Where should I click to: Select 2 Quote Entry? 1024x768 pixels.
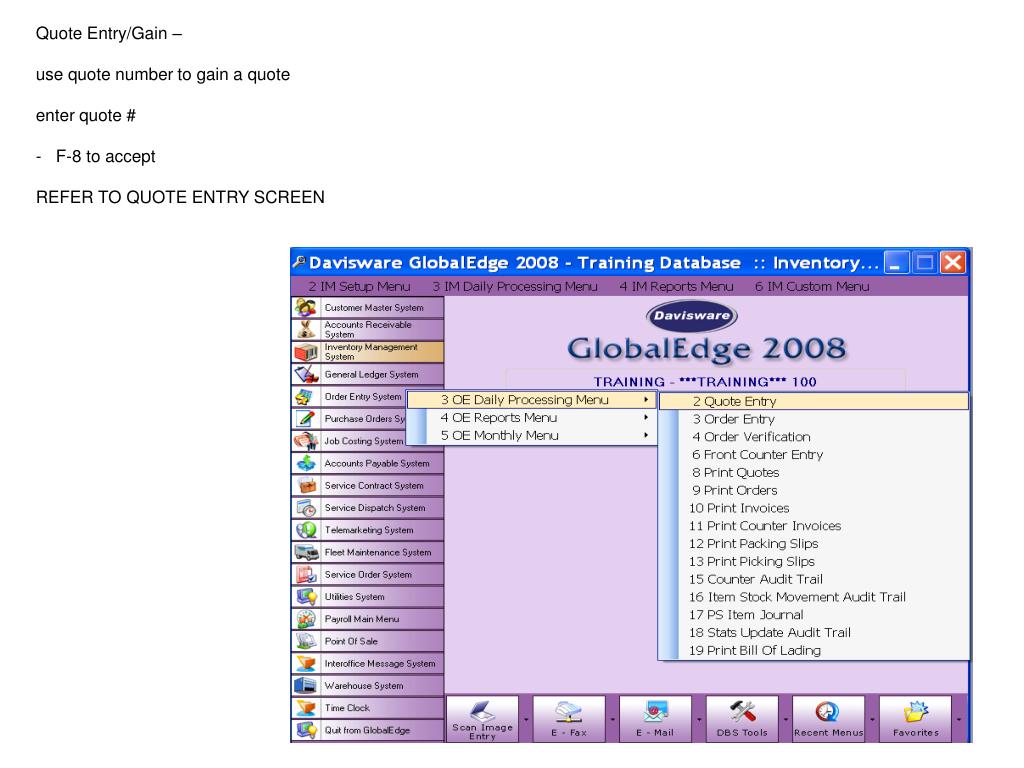[x=814, y=402]
